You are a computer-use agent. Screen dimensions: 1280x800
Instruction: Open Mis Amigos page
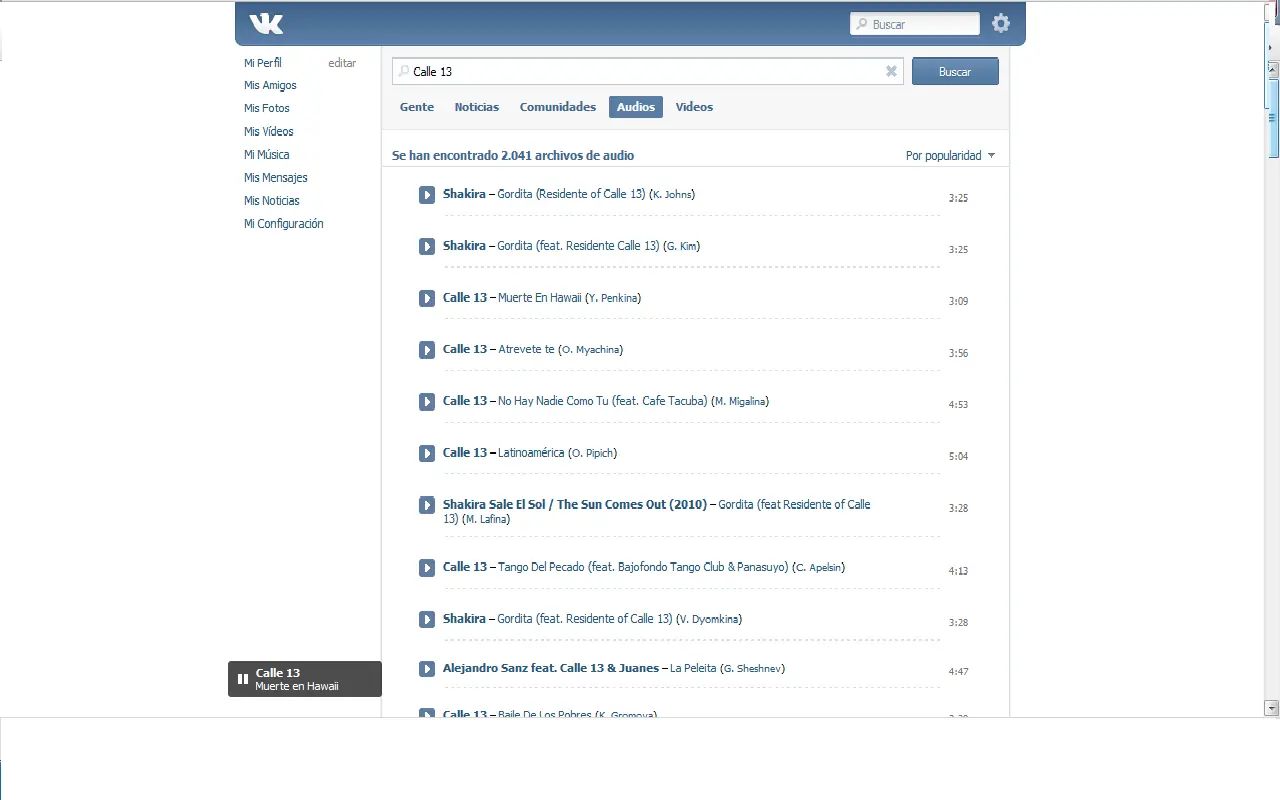point(270,86)
